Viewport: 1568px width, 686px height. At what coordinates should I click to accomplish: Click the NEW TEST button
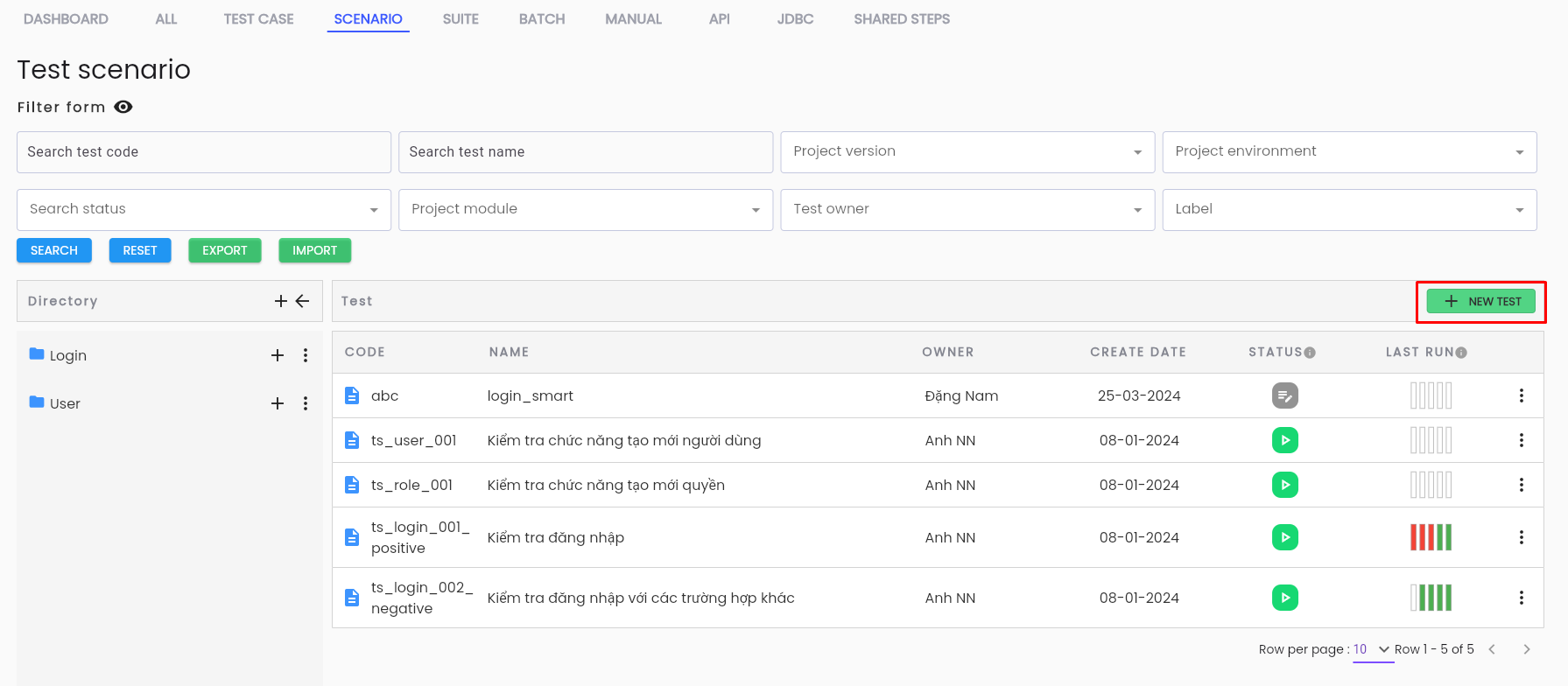[1480, 301]
